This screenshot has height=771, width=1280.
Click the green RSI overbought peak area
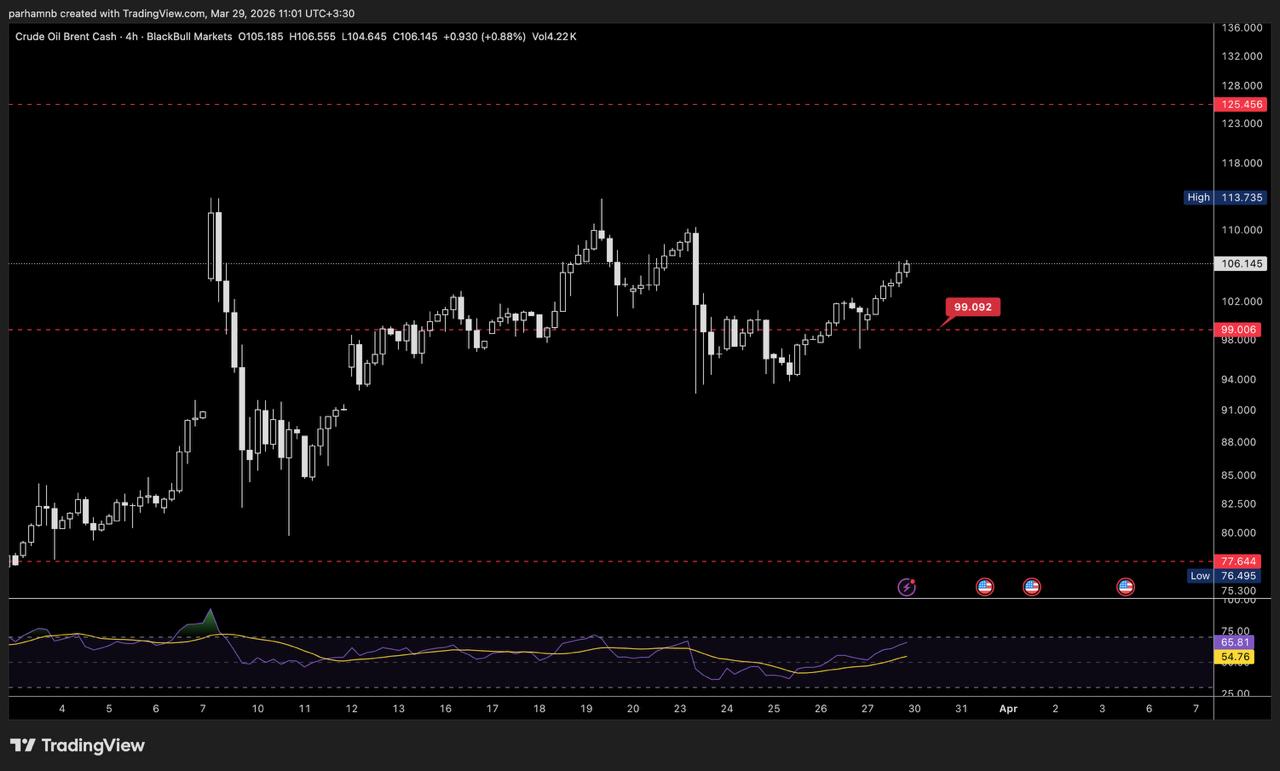pos(207,623)
